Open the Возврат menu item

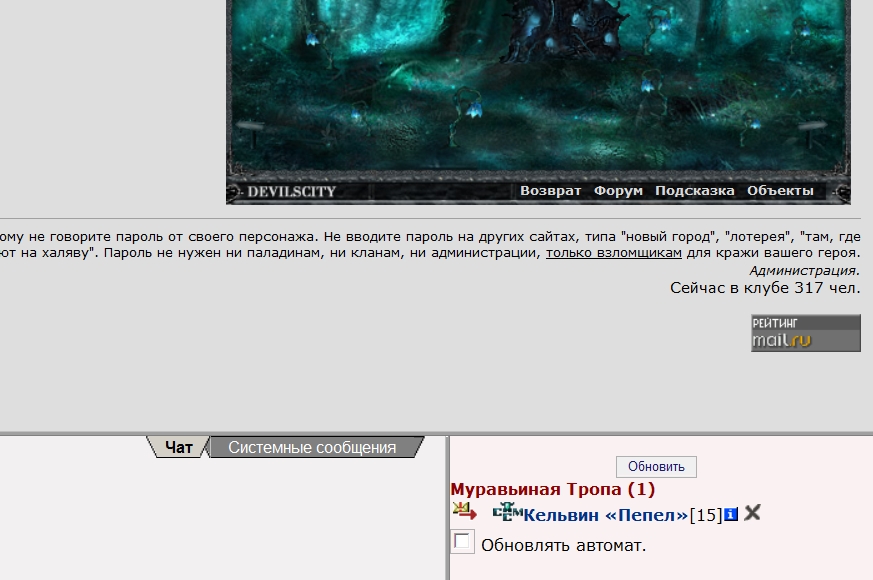point(550,191)
